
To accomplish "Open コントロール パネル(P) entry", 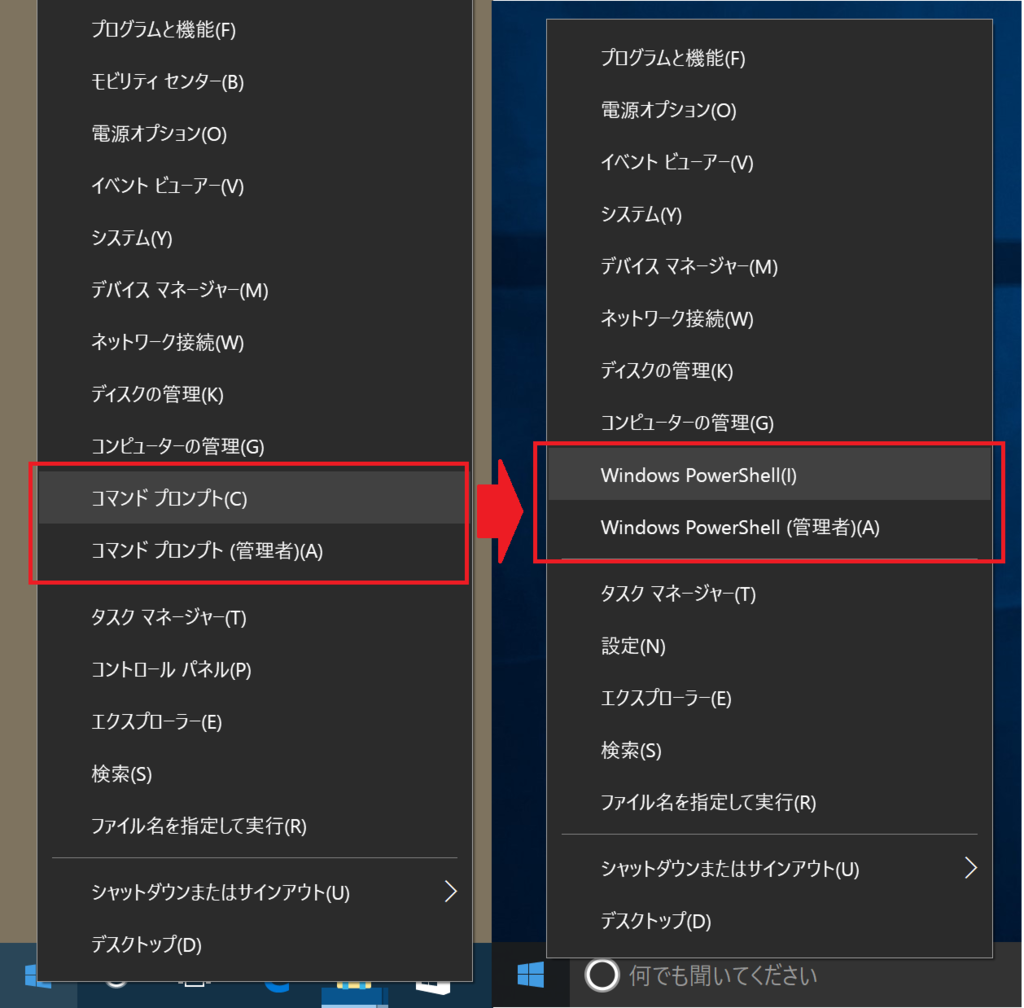I will click(x=255, y=669).
